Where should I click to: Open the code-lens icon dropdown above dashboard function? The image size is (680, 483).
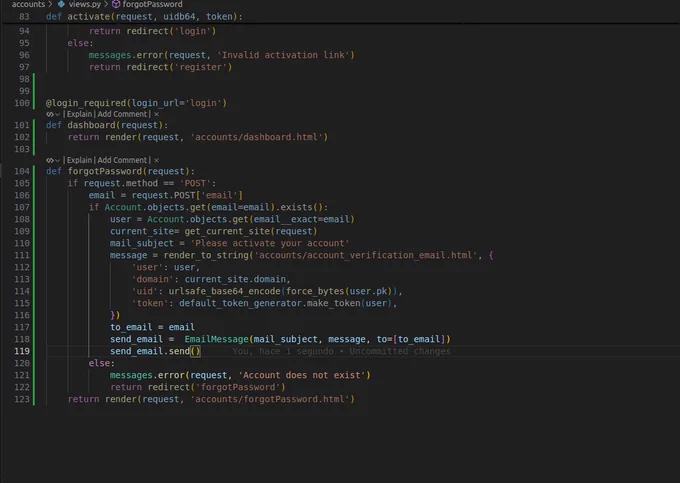pos(53,114)
